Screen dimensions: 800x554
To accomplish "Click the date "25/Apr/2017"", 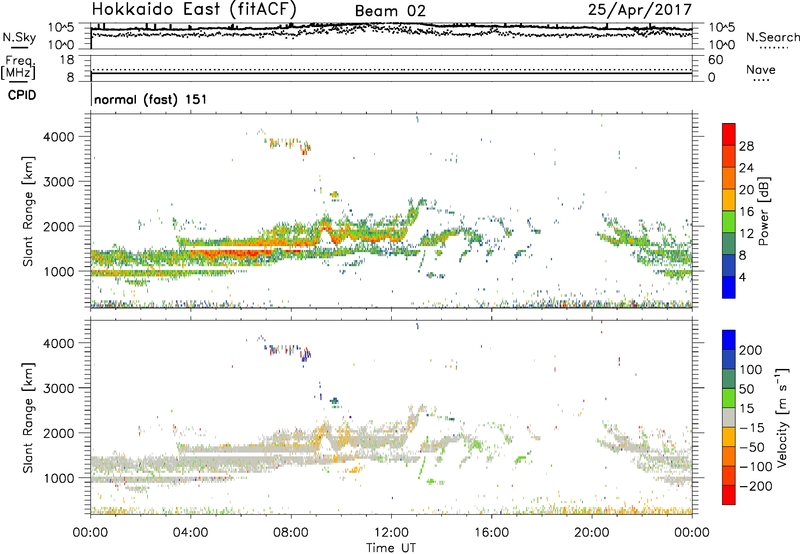I will click(x=640, y=10).
